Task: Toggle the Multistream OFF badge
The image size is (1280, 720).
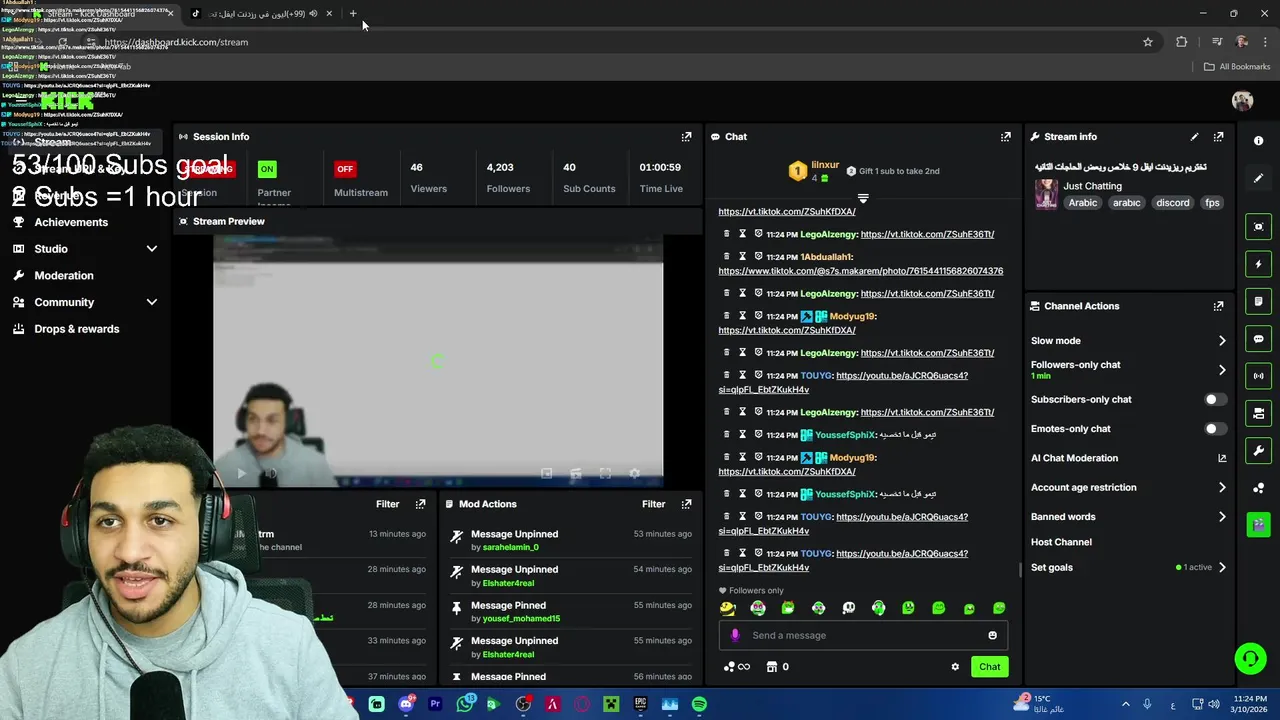Action: pyautogui.click(x=345, y=169)
